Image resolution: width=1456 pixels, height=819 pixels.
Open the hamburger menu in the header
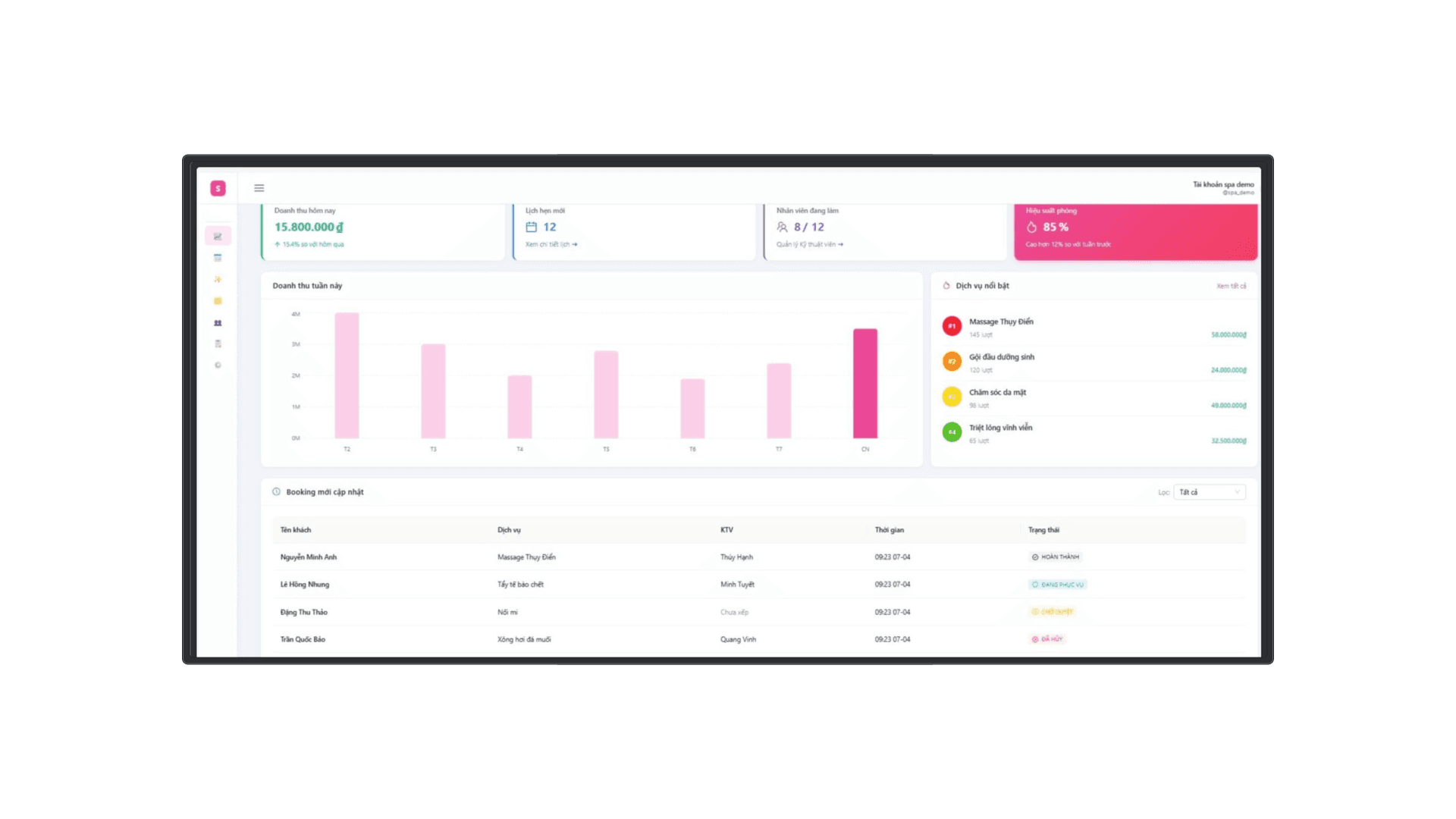(x=259, y=188)
